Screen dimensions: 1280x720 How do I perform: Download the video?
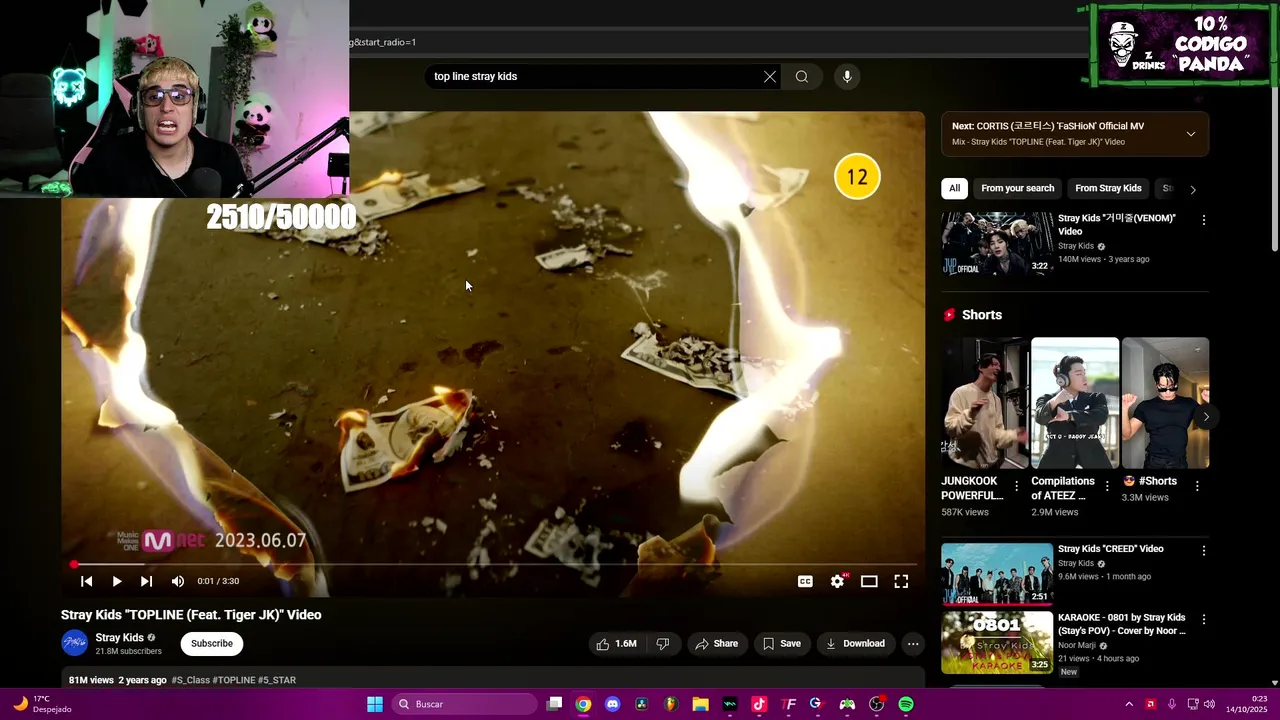coord(855,644)
